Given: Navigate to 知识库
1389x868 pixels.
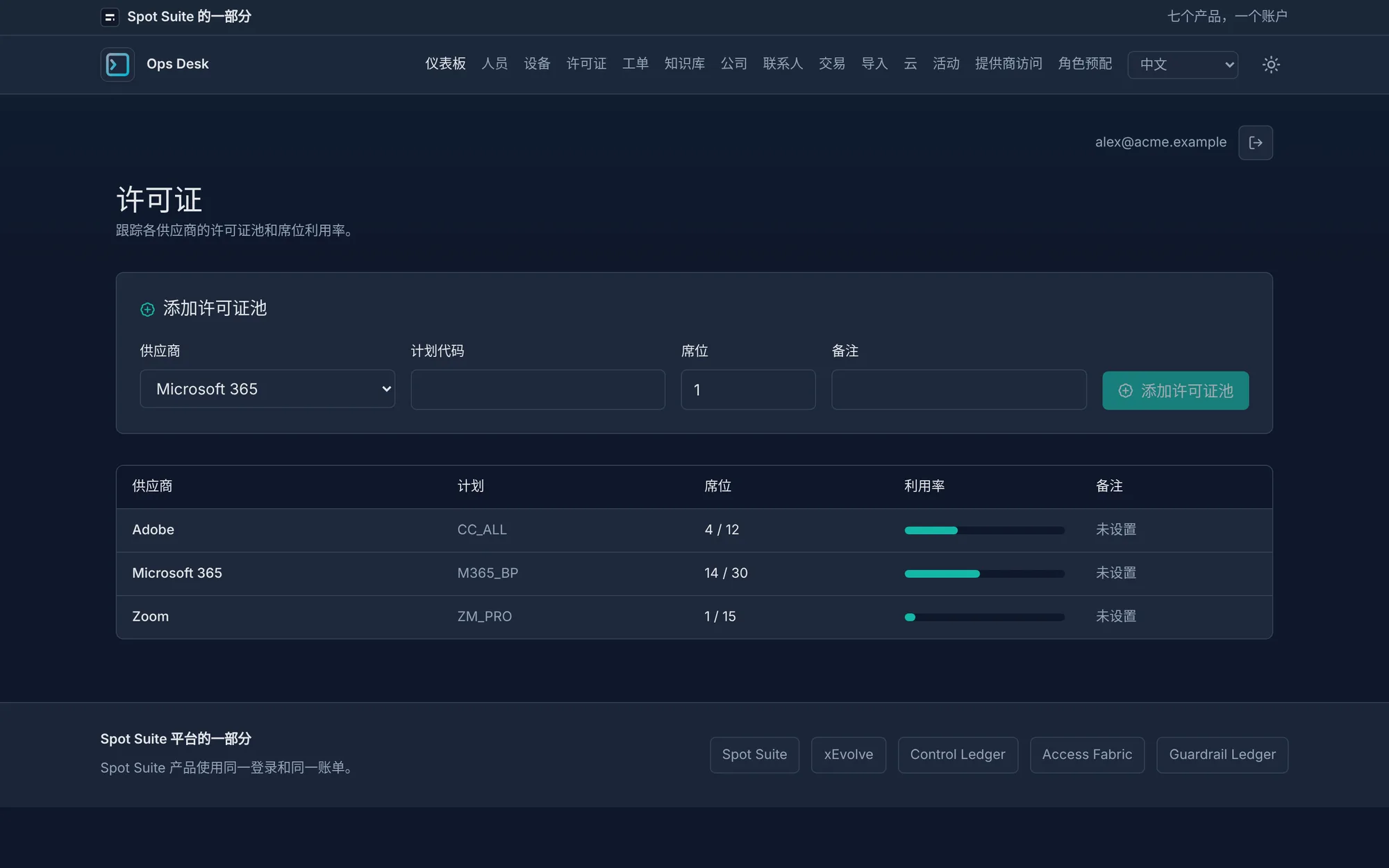Looking at the screenshot, I should click(x=685, y=64).
